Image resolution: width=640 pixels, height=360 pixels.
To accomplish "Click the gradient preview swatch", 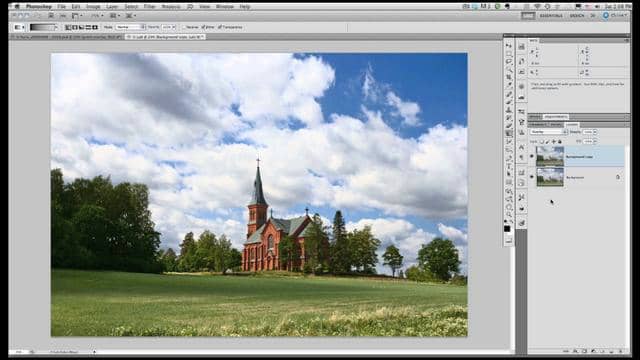I will point(42,27).
